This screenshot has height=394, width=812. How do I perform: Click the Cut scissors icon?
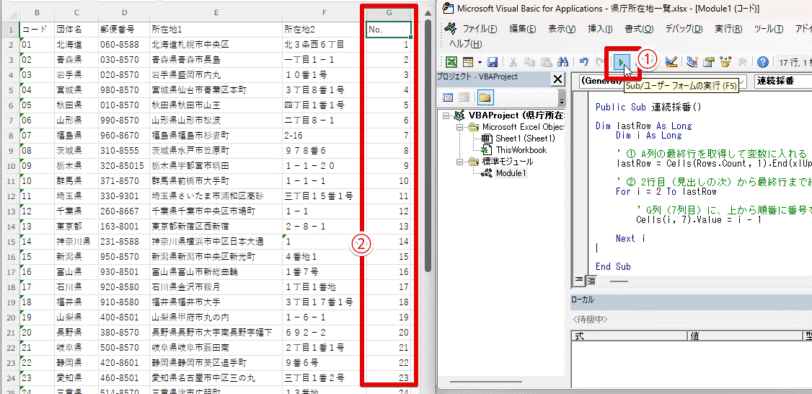[513, 62]
